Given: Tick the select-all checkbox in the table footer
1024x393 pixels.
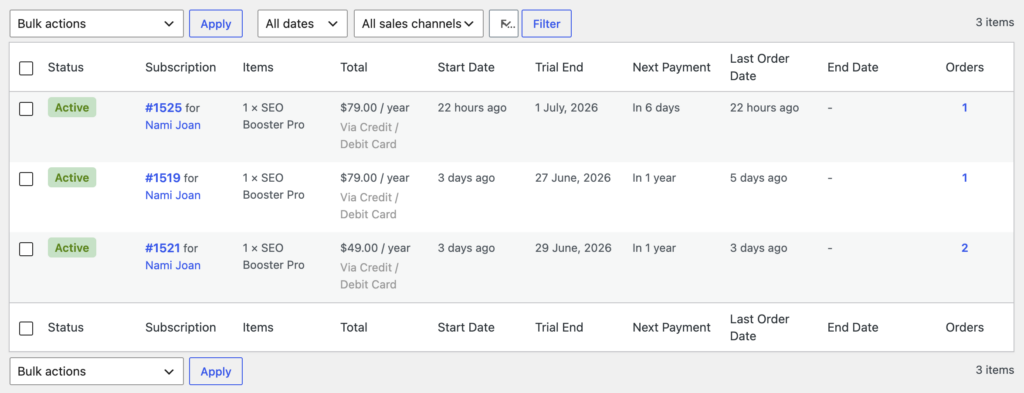Looking at the screenshot, I should point(26,328).
